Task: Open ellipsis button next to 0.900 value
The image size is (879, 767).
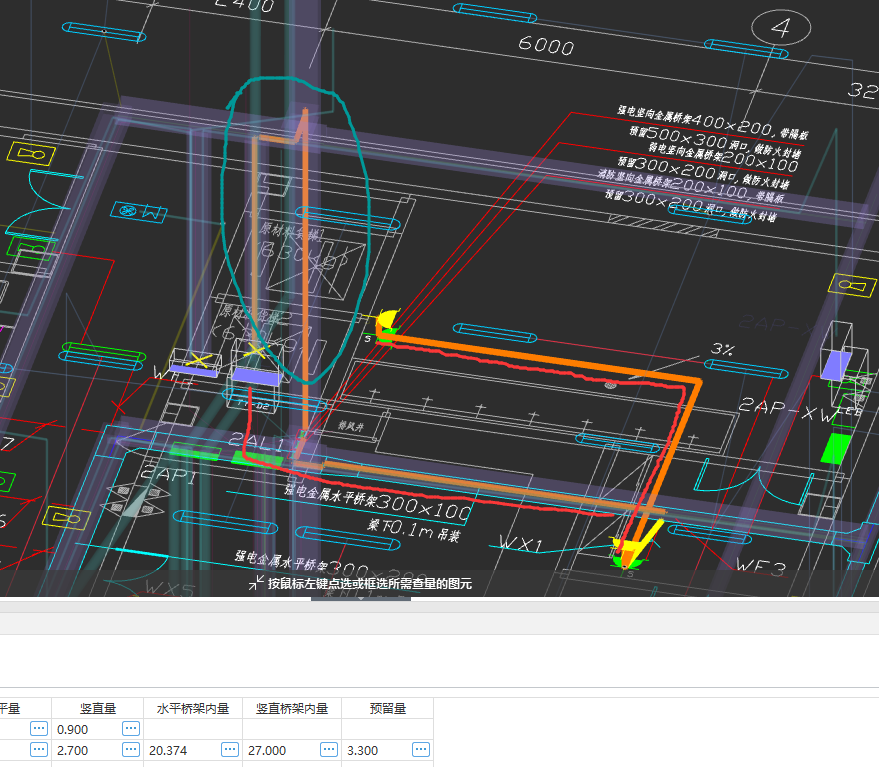Action: pos(131,728)
